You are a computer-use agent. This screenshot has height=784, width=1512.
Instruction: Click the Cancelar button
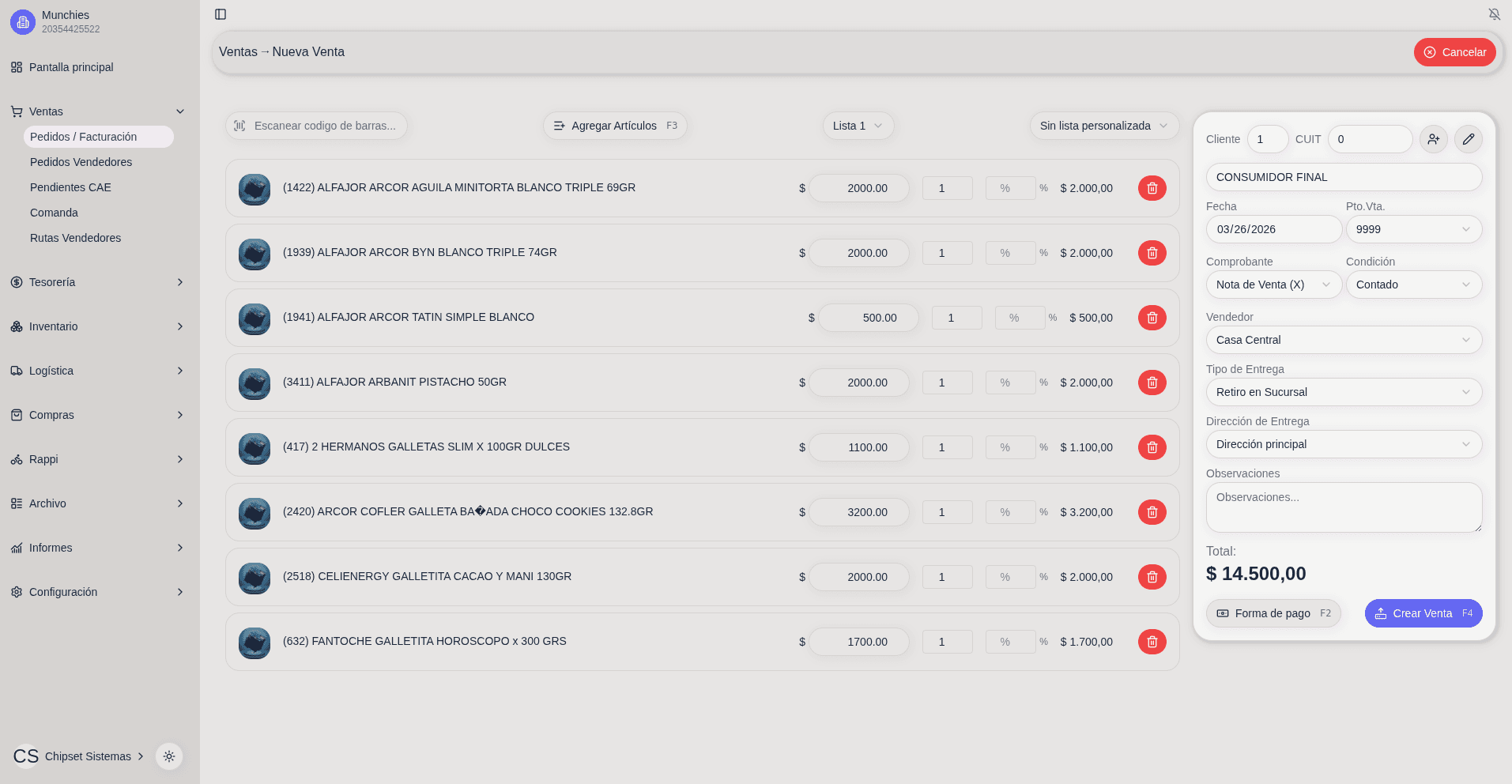point(1454,52)
